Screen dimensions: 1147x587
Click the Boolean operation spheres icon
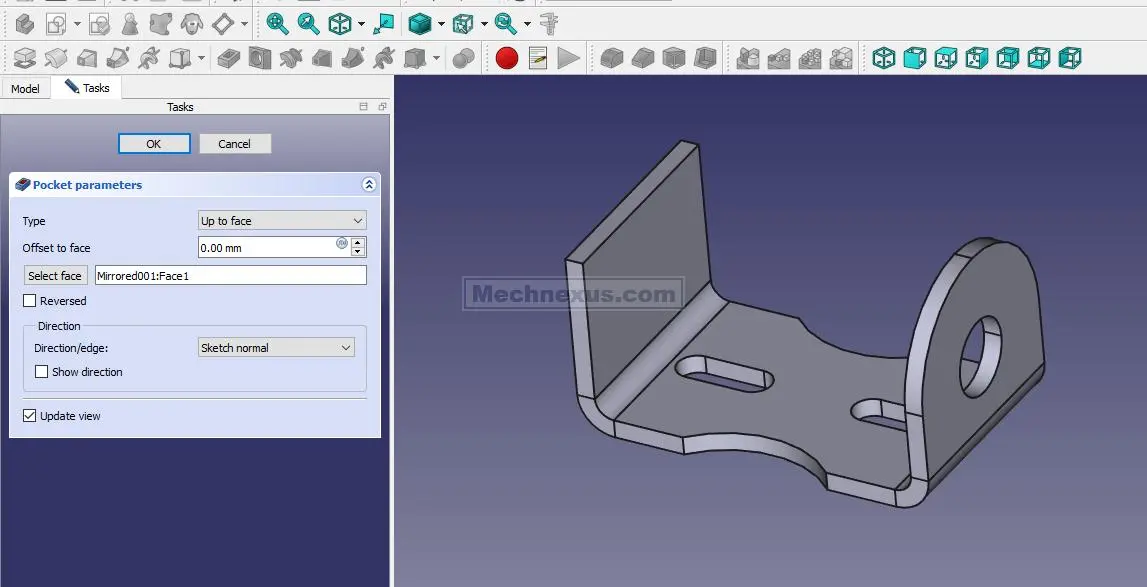tap(463, 58)
